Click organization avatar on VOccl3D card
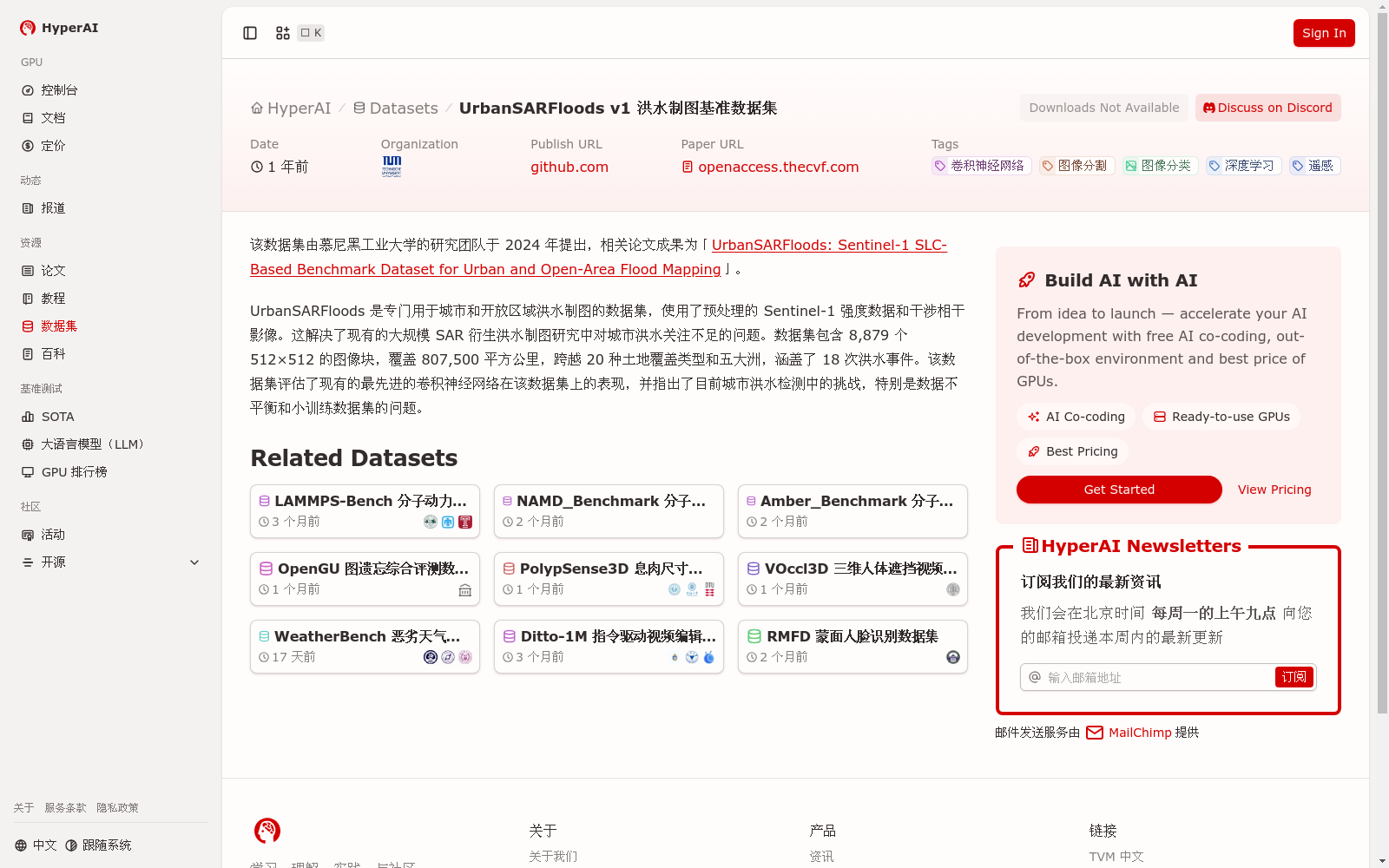1389x868 pixels. click(953, 589)
